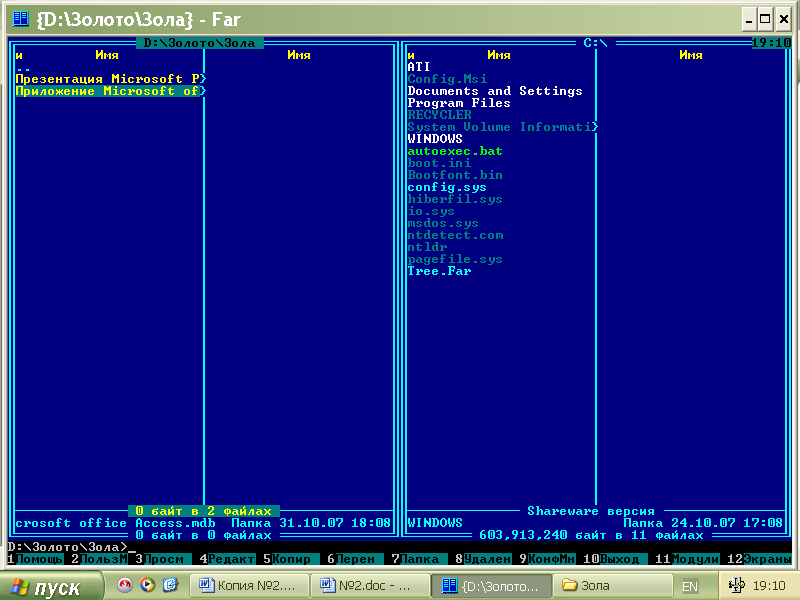Click the system tray network icon
Screen dimensions: 800x600
[x=736, y=585]
